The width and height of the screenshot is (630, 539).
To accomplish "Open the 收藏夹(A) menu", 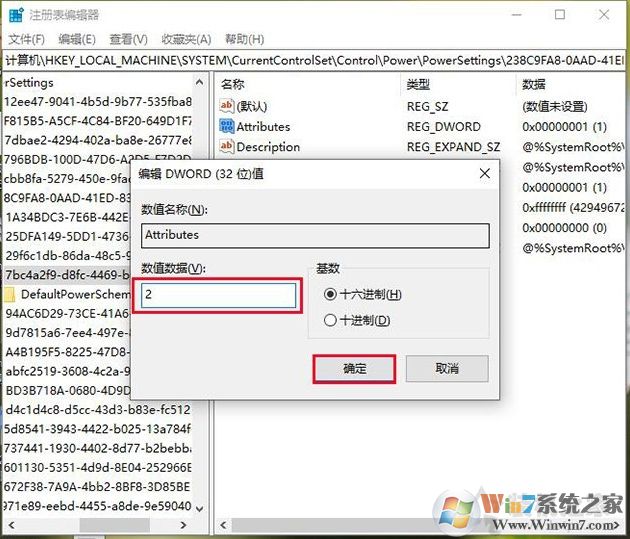I will pos(186,39).
